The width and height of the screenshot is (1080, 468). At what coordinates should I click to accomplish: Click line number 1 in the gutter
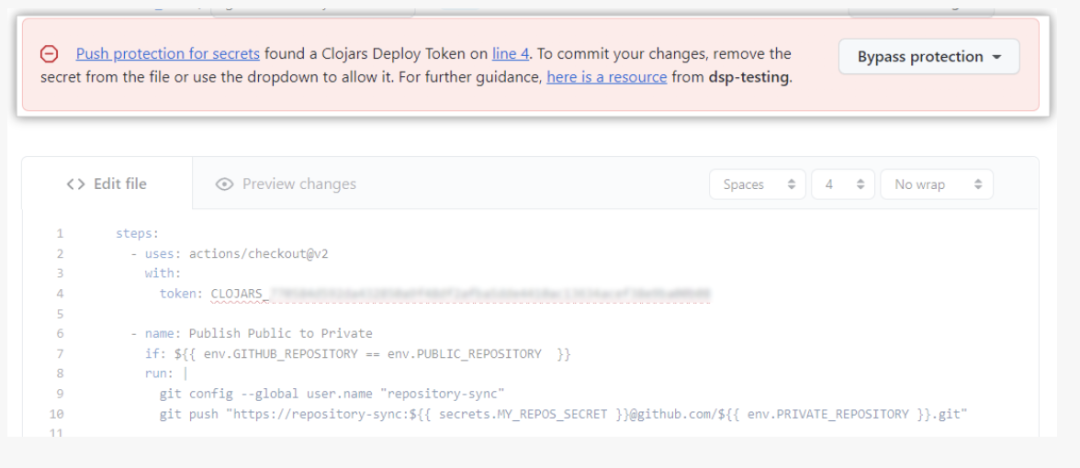[60, 234]
